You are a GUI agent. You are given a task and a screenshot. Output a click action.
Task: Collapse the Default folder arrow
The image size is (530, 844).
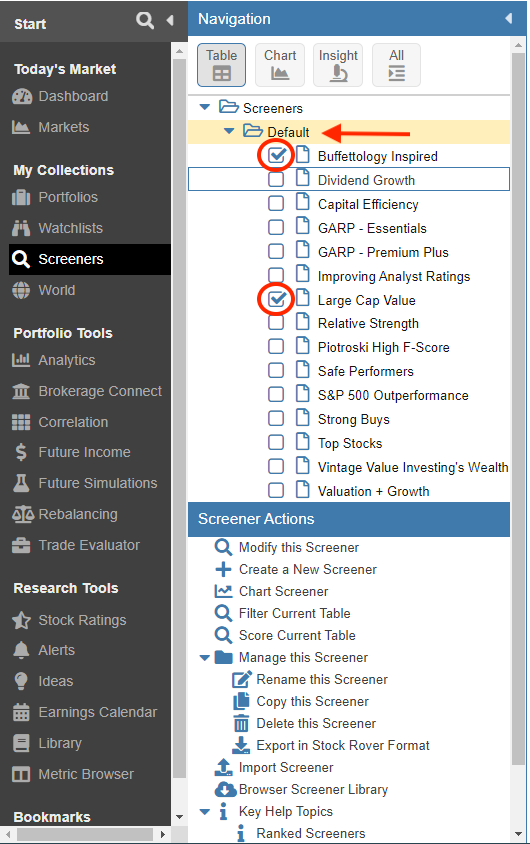click(229, 131)
